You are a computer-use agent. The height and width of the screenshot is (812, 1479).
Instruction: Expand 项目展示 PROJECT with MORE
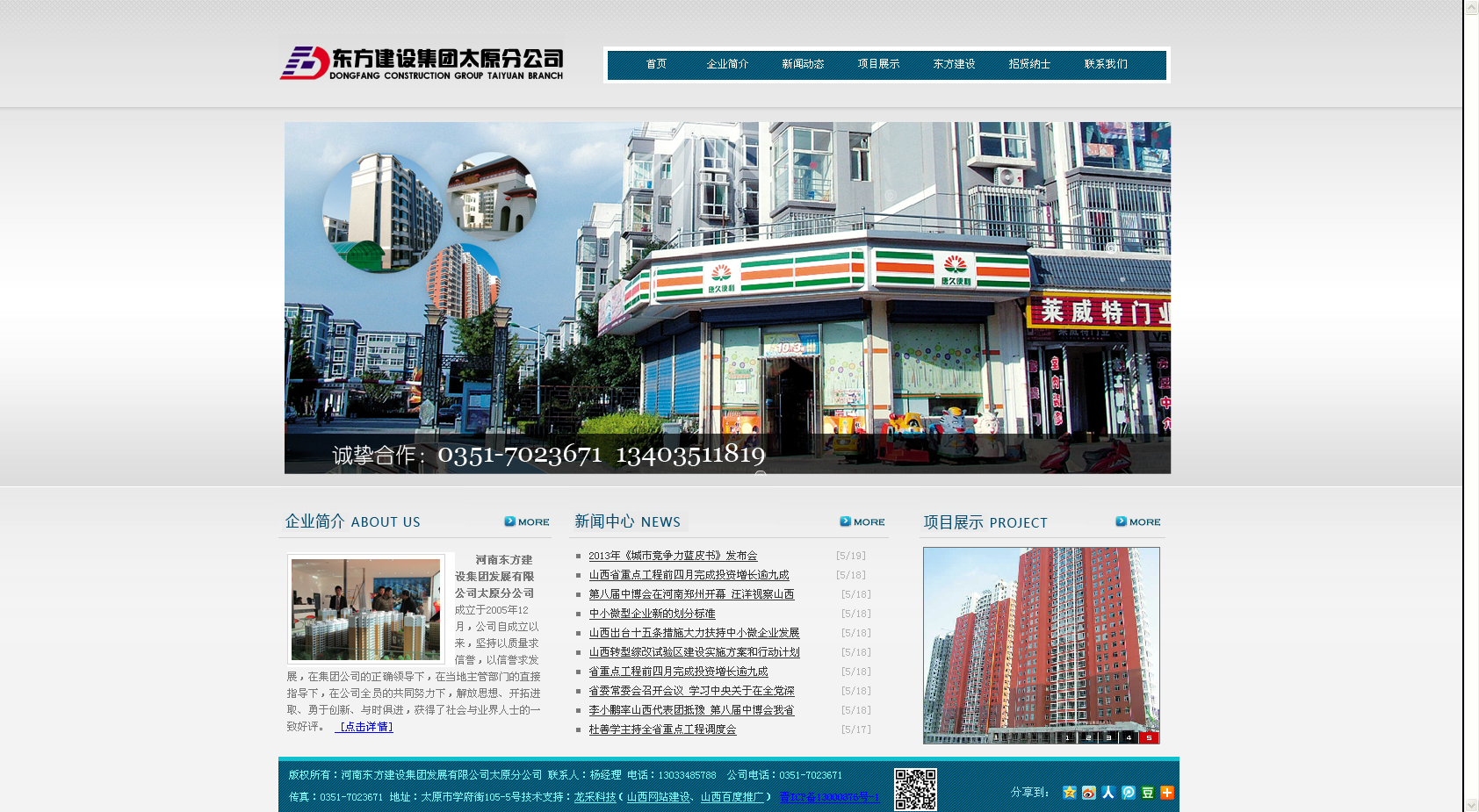(x=1138, y=521)
